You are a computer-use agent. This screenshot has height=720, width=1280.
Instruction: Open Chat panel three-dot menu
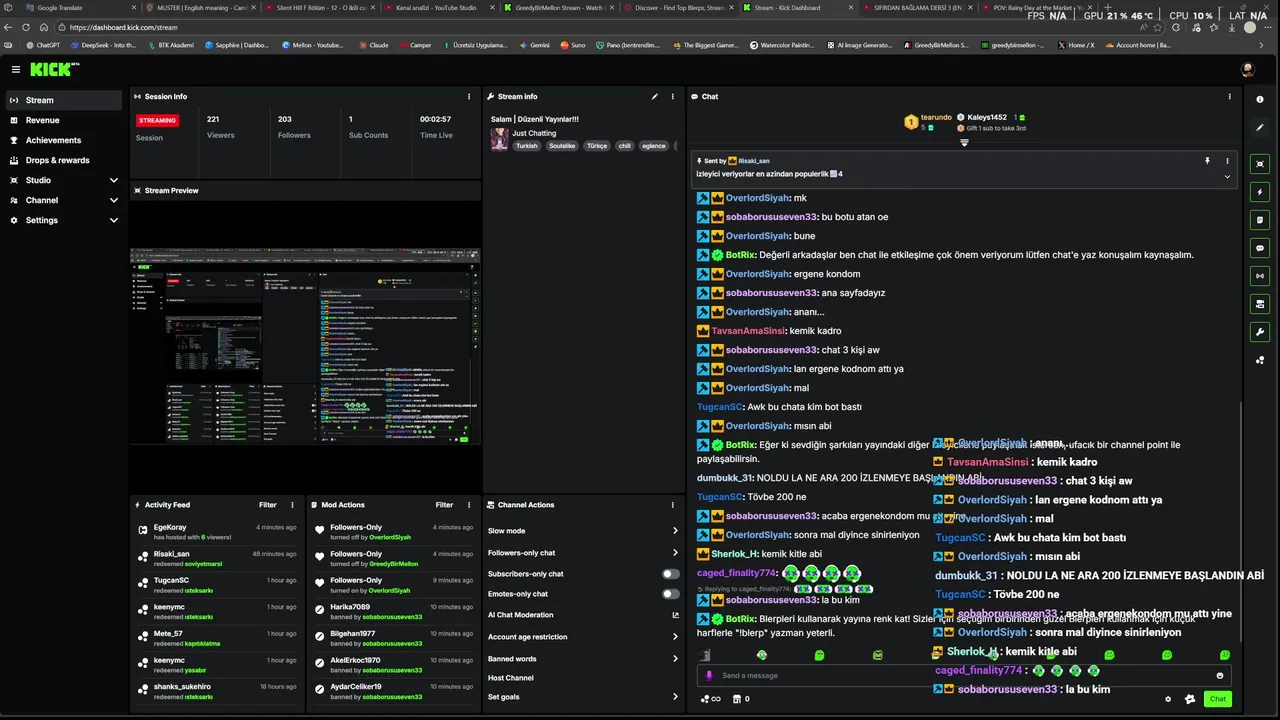coord(1230,96)
